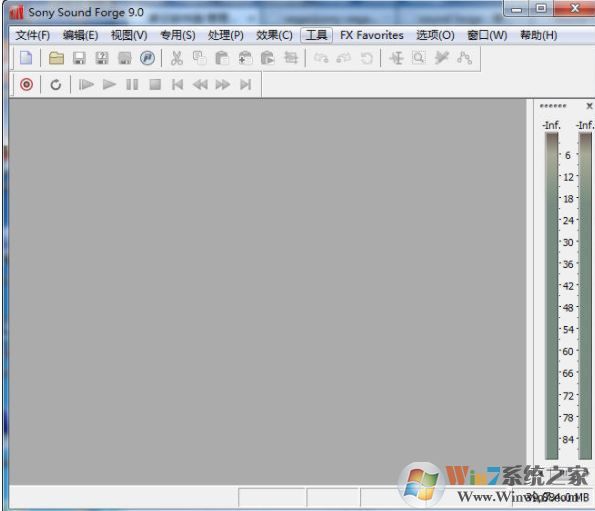Pause playback

(x=132, y=84)
